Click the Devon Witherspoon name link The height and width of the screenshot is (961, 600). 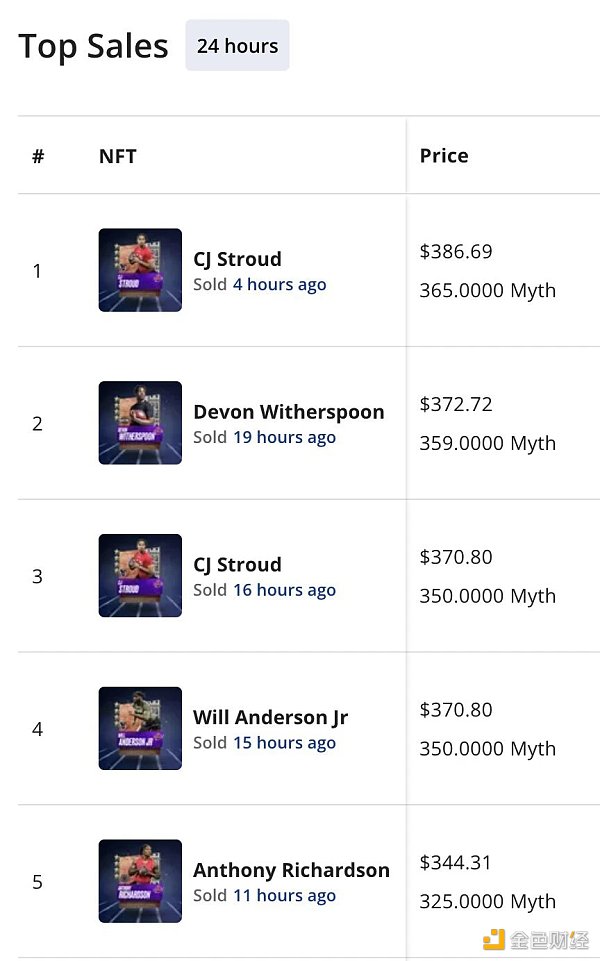288,412
